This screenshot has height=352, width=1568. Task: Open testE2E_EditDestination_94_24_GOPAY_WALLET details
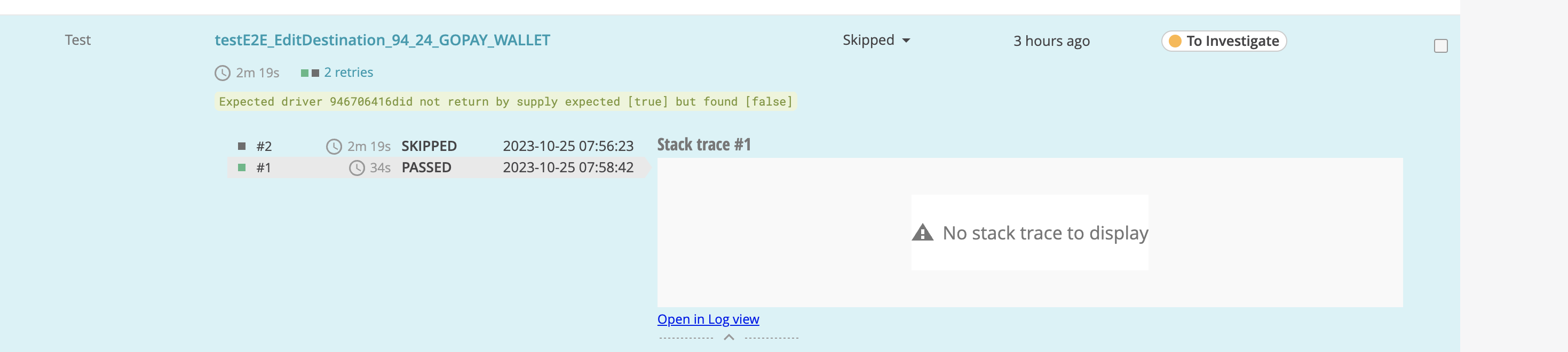pos(382,40)
